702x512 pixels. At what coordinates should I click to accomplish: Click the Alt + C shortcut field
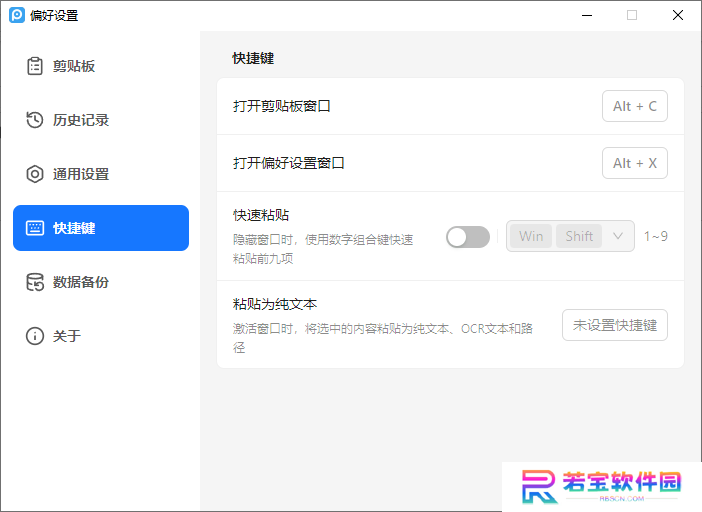coord(635,106)
